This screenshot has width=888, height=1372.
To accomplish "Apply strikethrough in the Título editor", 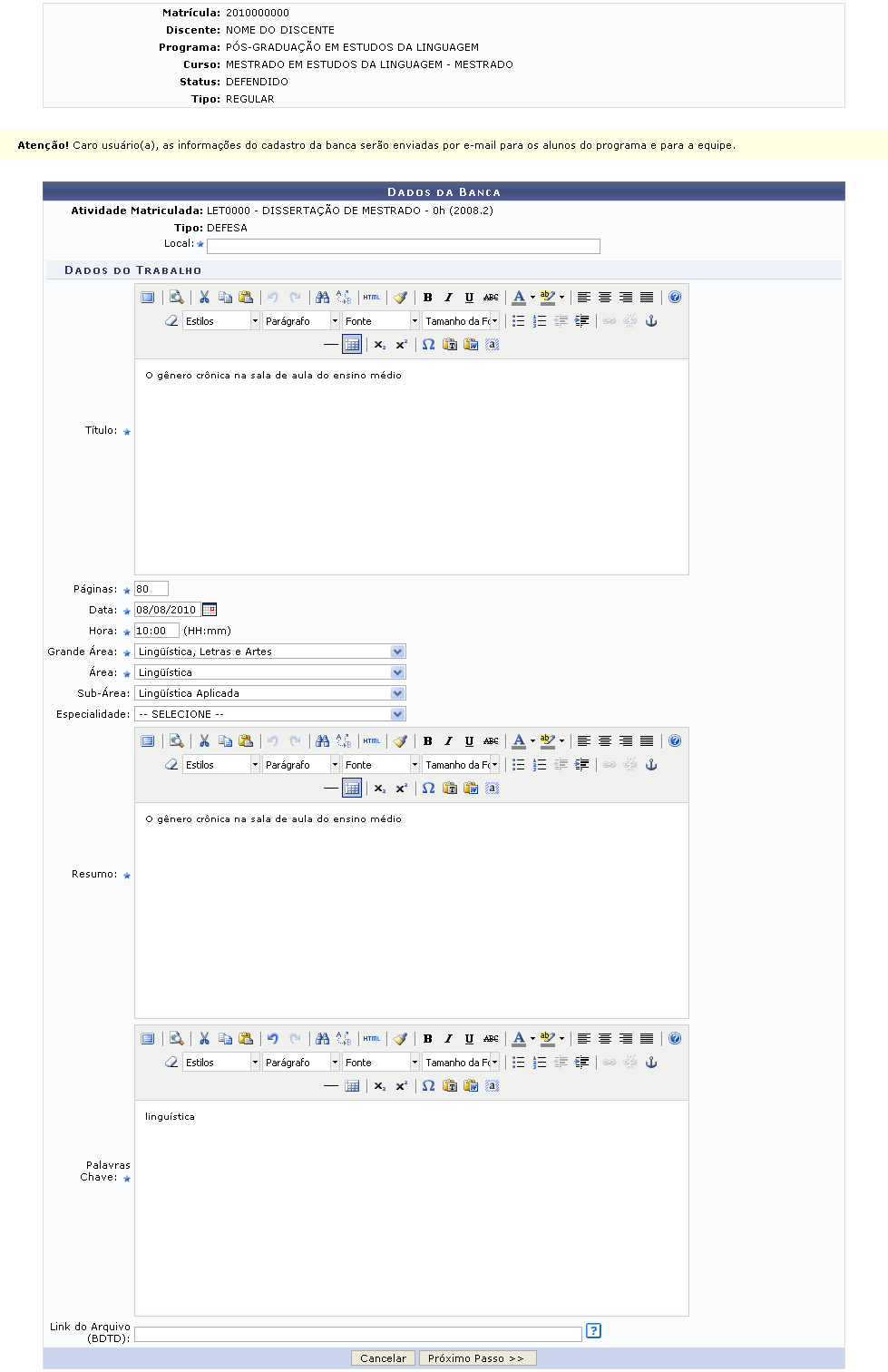I will pyautogui.click(x=491, y=298).
